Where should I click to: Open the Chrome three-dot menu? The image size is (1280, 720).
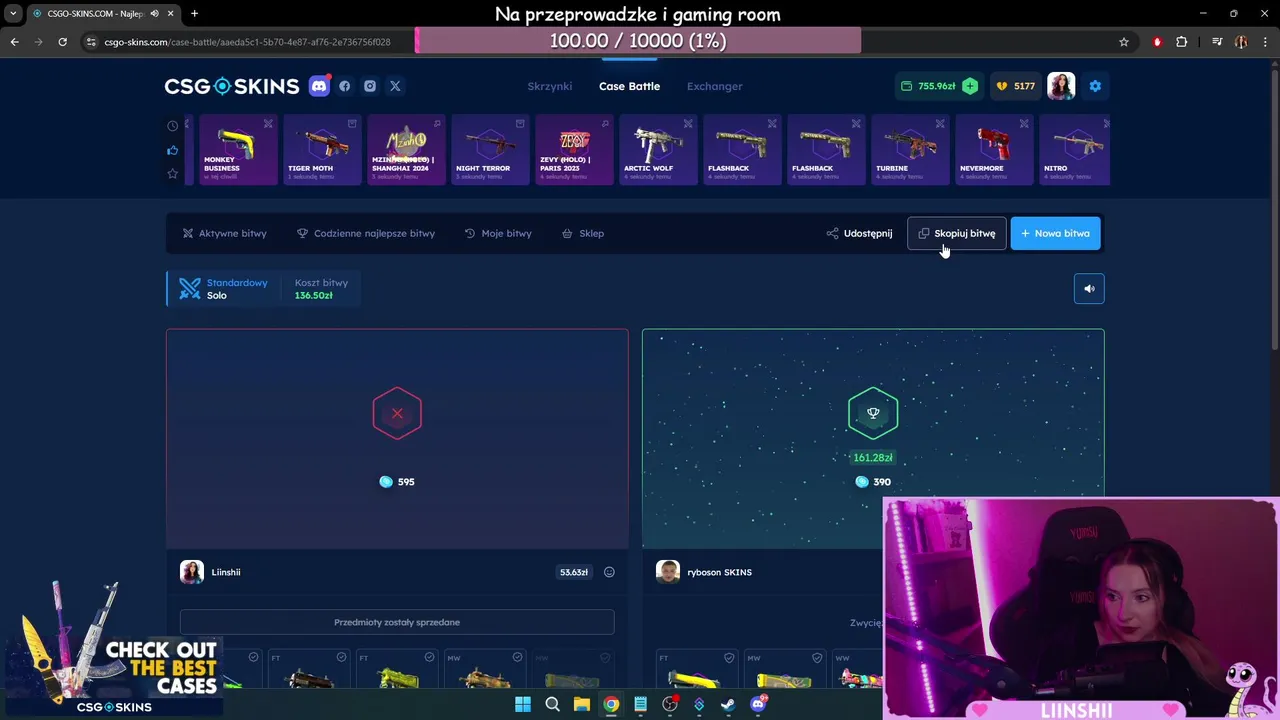coord(1265,42)
